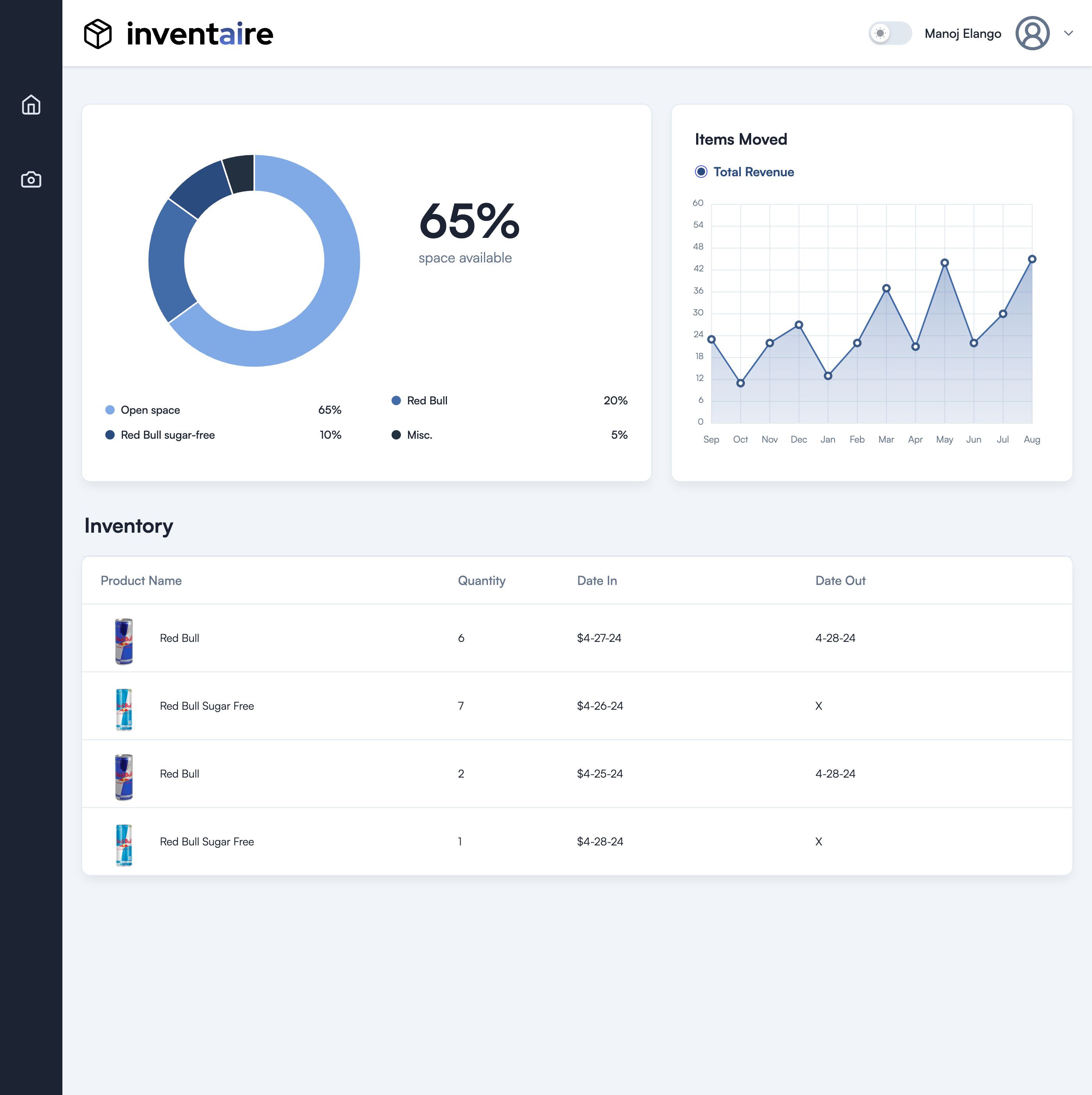Click the inventaire box logo icon
1092x1095 pixels.
98,34
